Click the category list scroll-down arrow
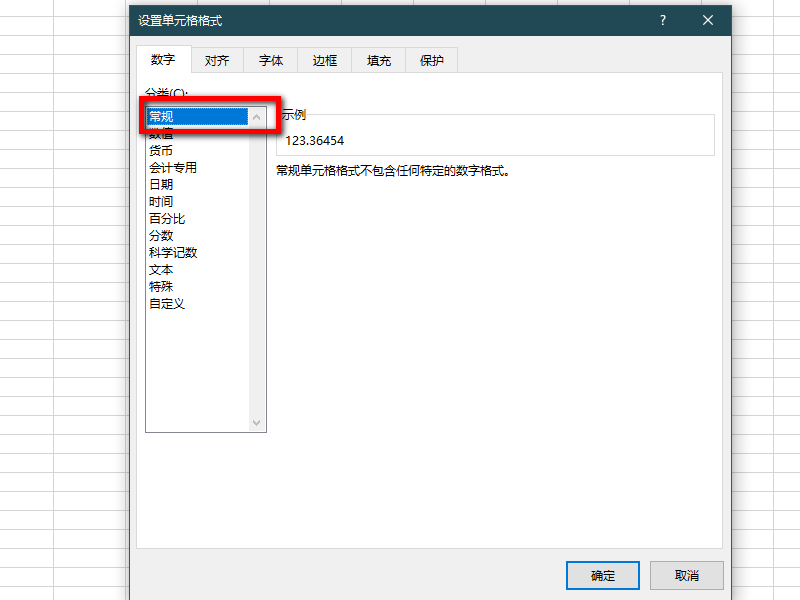The image size is (800, 600). [x=257, y=422]
